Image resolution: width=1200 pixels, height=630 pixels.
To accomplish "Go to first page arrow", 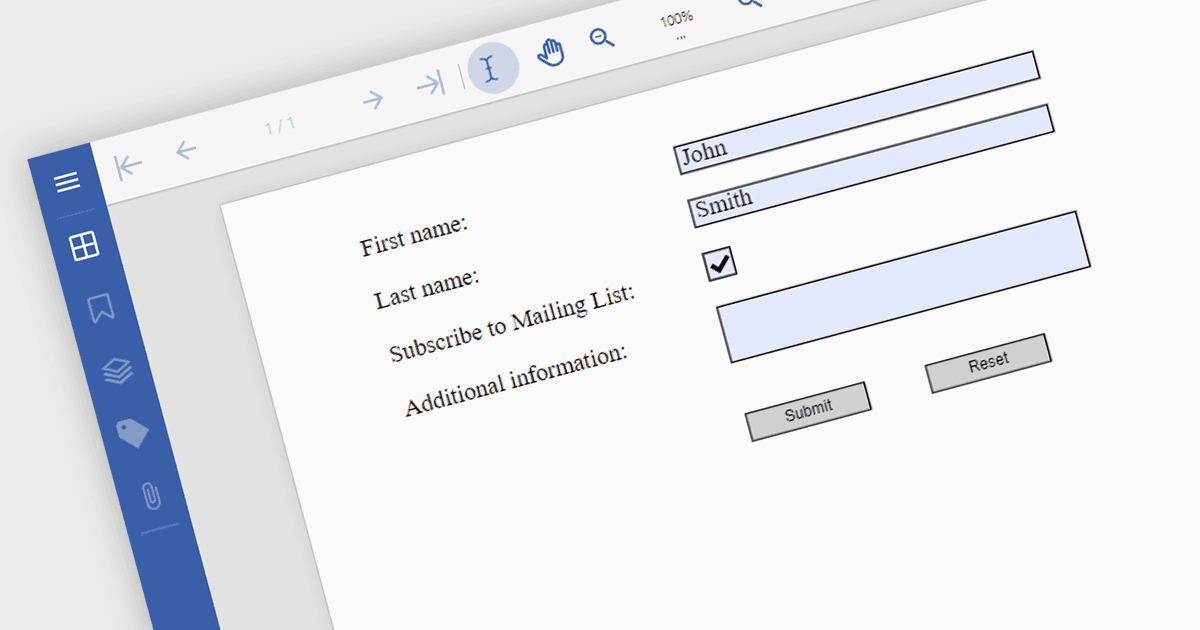I will [128, 166].
